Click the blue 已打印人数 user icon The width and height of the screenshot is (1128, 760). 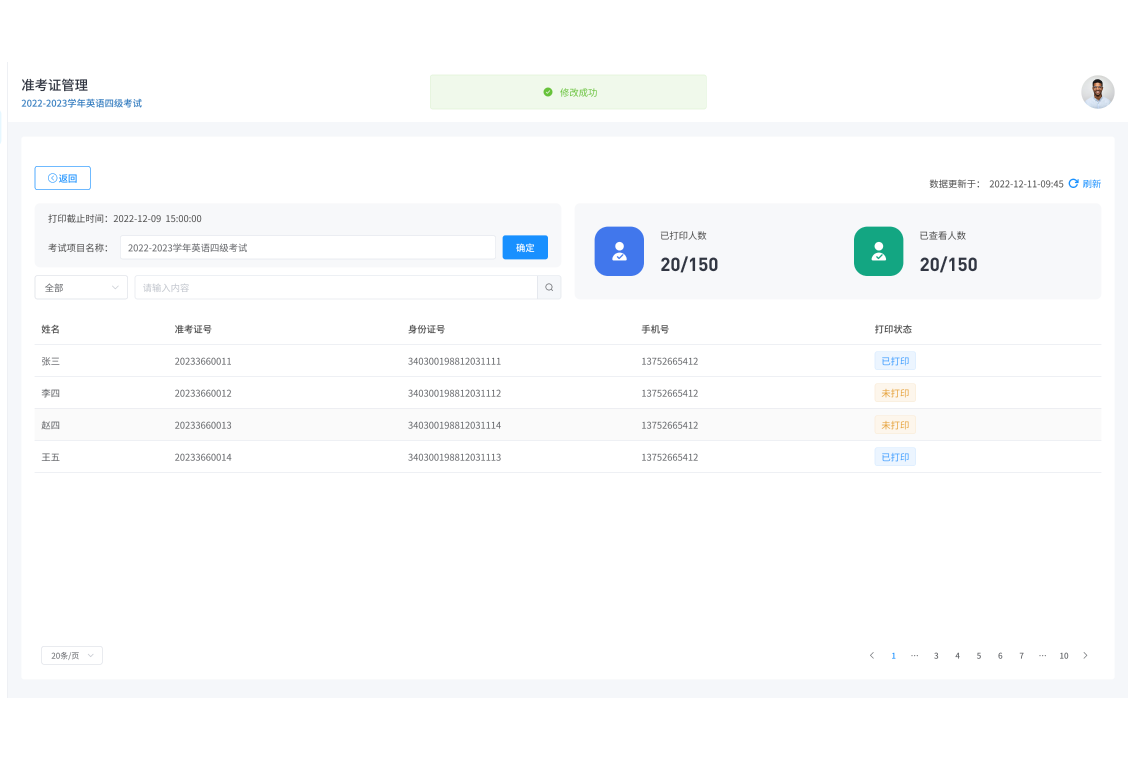point(619,251)
